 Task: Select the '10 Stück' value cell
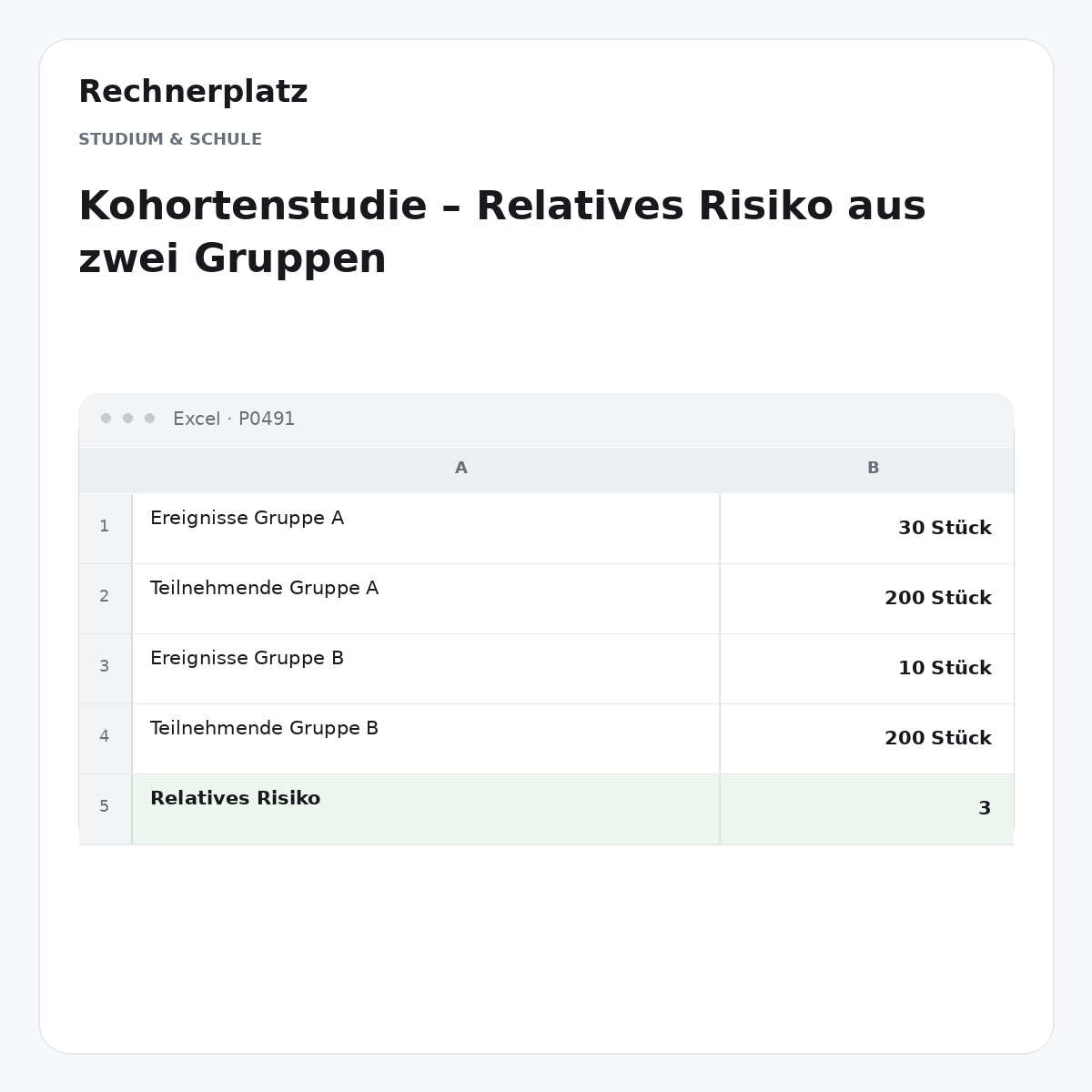(866, 668)
